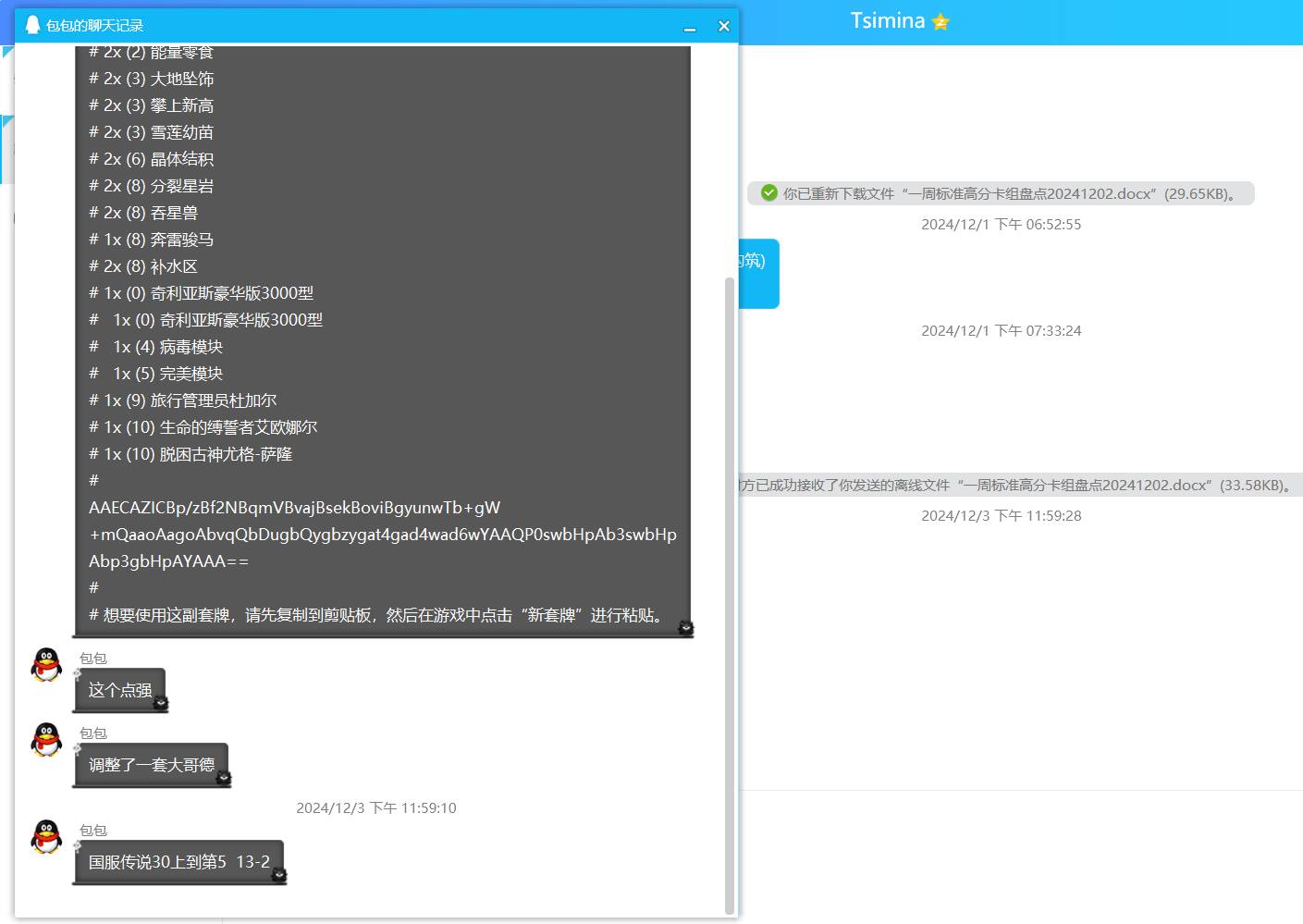1303x924 pixels.
Task: Close the 包包的聊天记录 window
Action: click(x=723, y=26)
